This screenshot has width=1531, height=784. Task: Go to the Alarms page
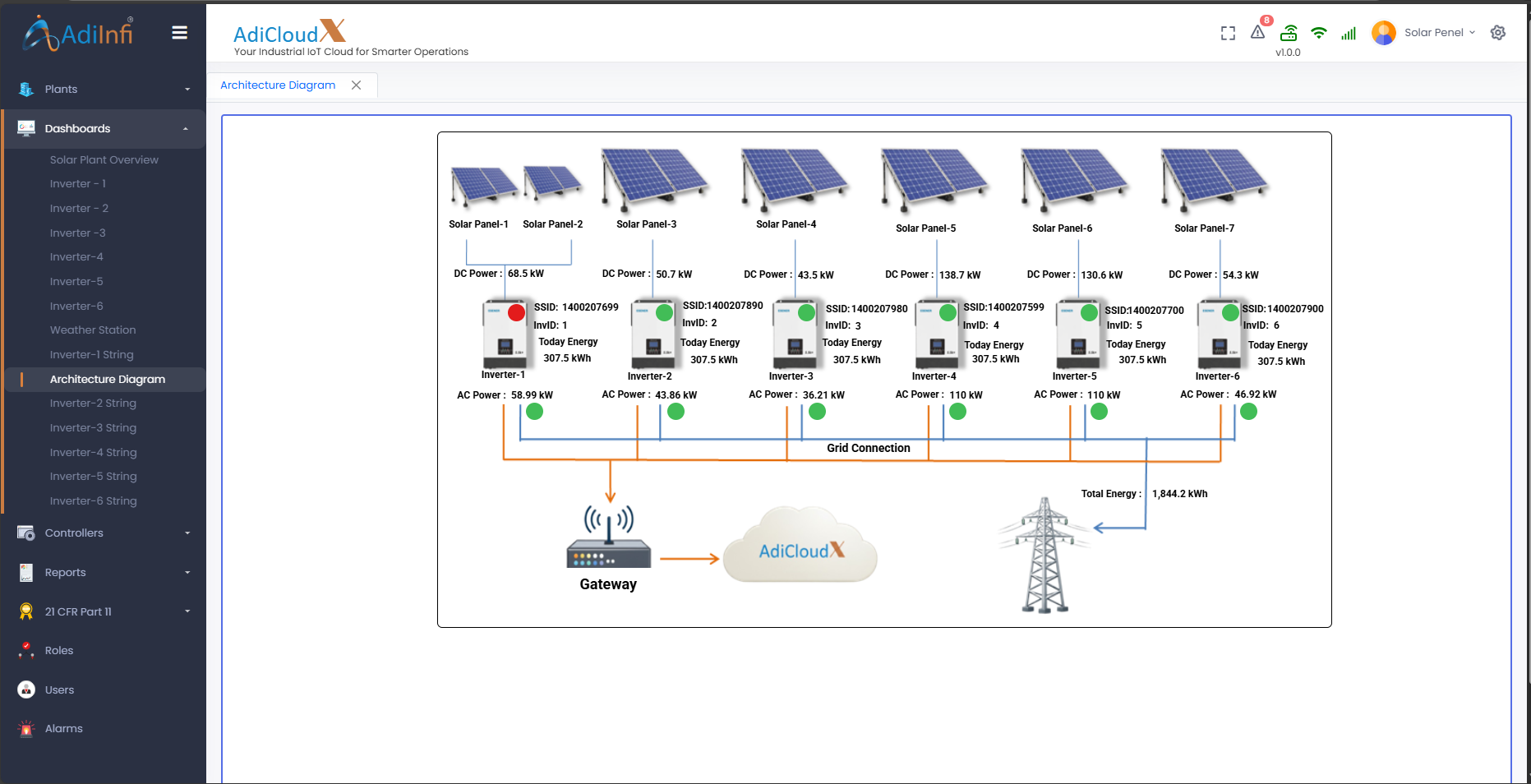(63, 728)
